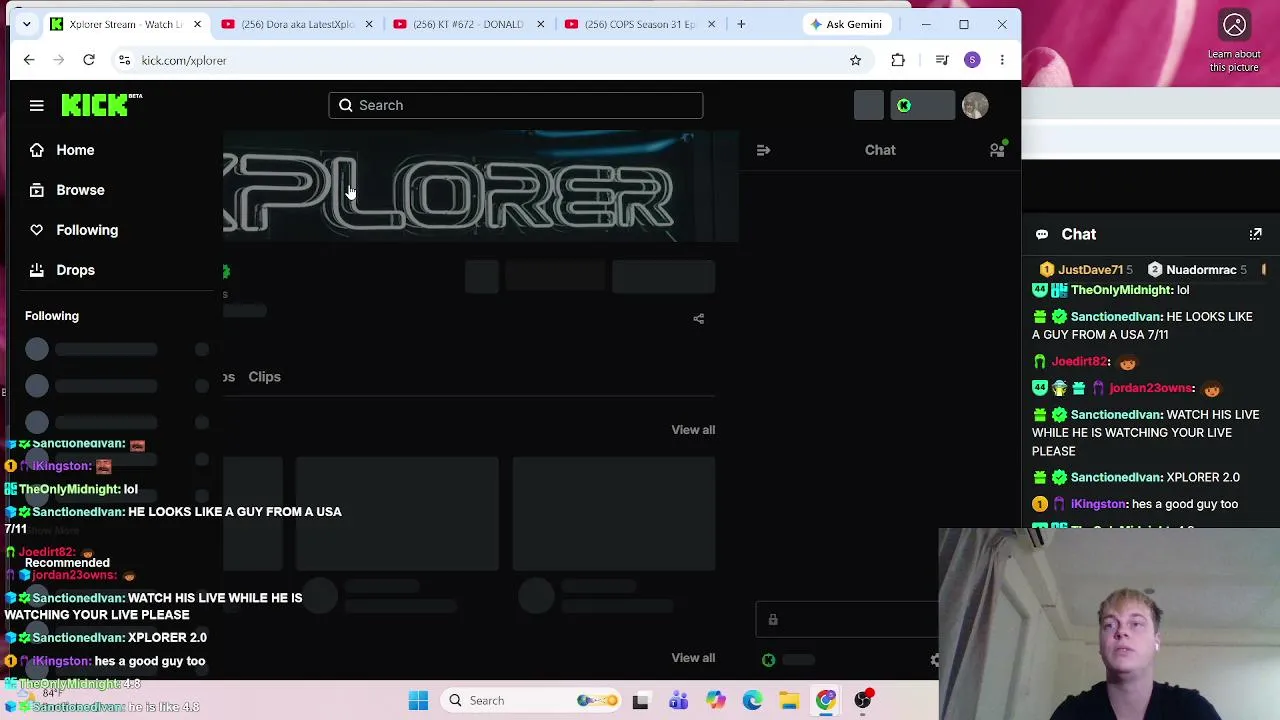The width and height of the screenshot is (1280, 720).
Task: Click the share icon on channel page
Action: click(x=699, y=319)
